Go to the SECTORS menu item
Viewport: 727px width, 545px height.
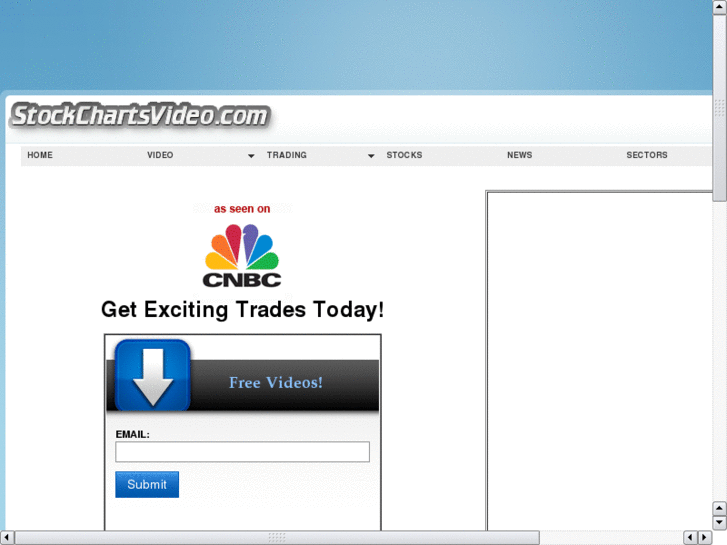[647, 155]
